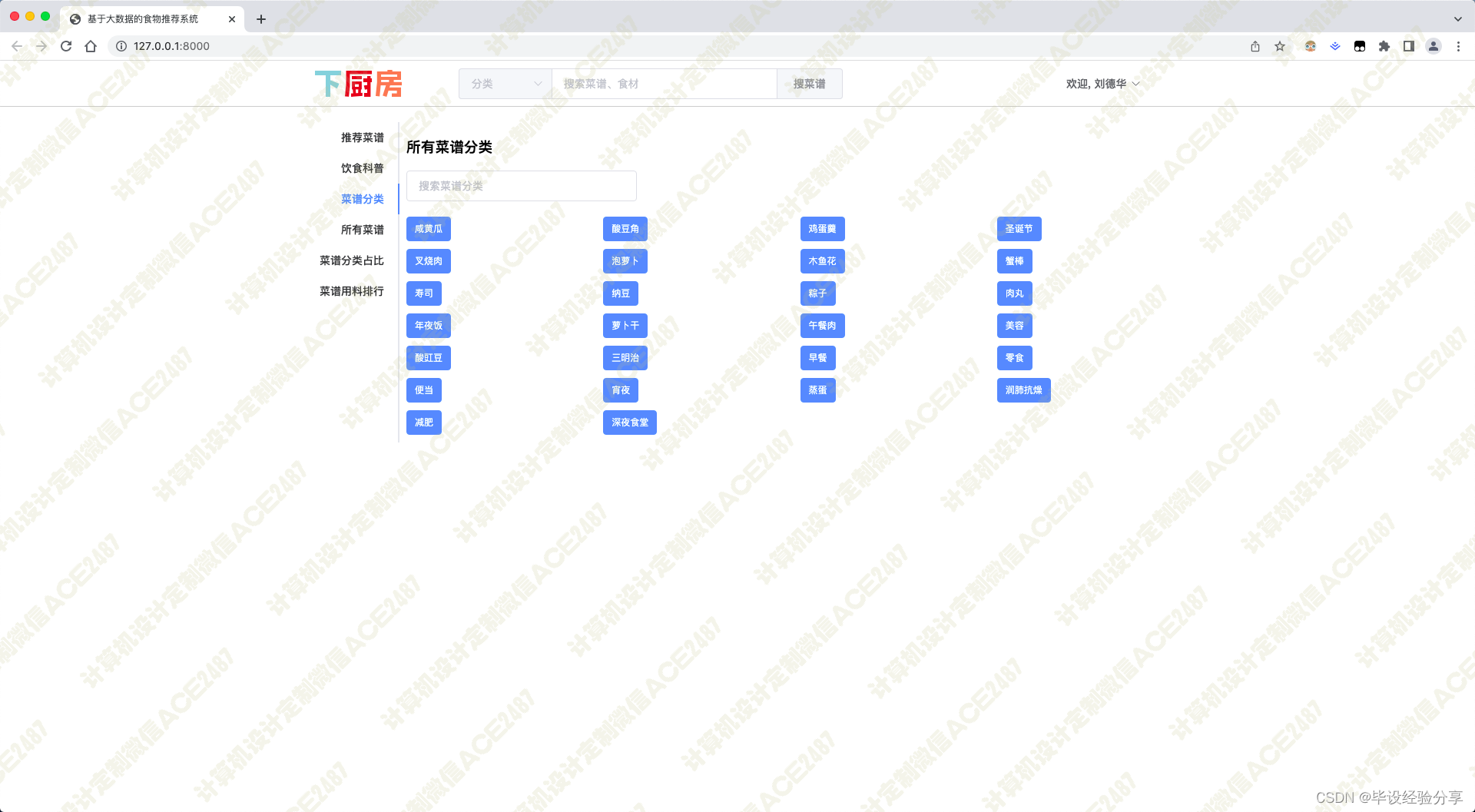
Task: Select the 圣诞节 category tag
Action: click(1019, 229)
